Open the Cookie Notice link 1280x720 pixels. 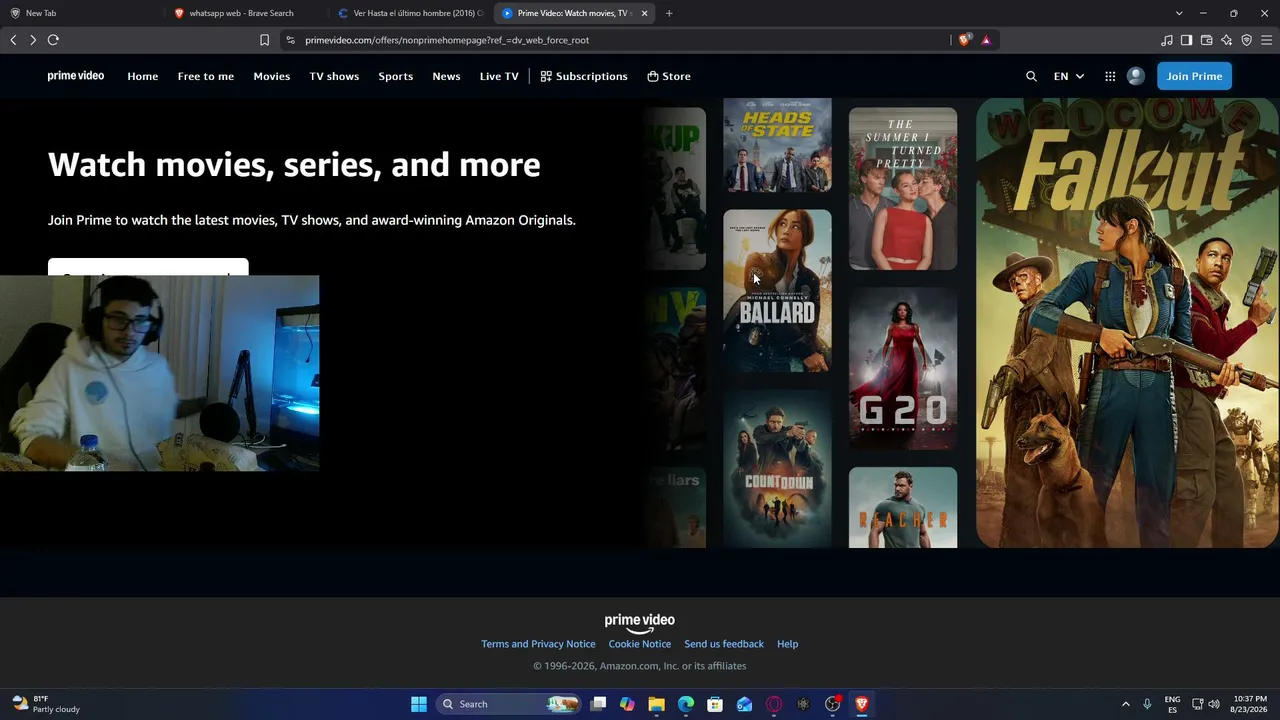coord(640,644)
